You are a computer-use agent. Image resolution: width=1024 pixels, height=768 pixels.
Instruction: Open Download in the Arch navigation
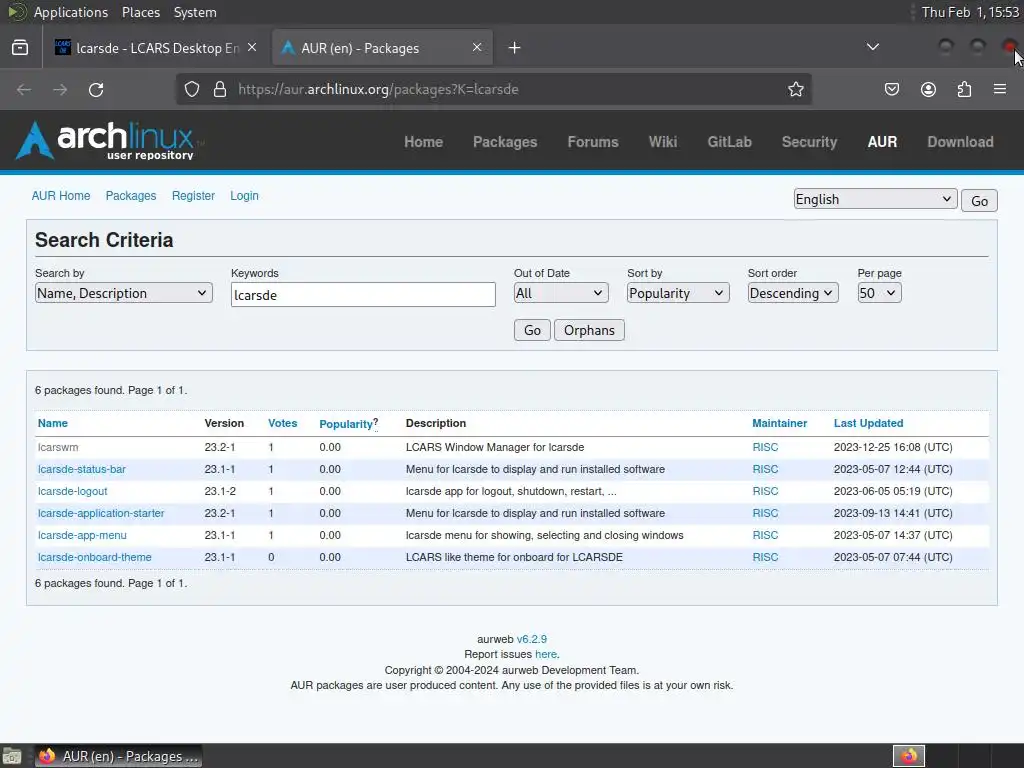point(961,142)
